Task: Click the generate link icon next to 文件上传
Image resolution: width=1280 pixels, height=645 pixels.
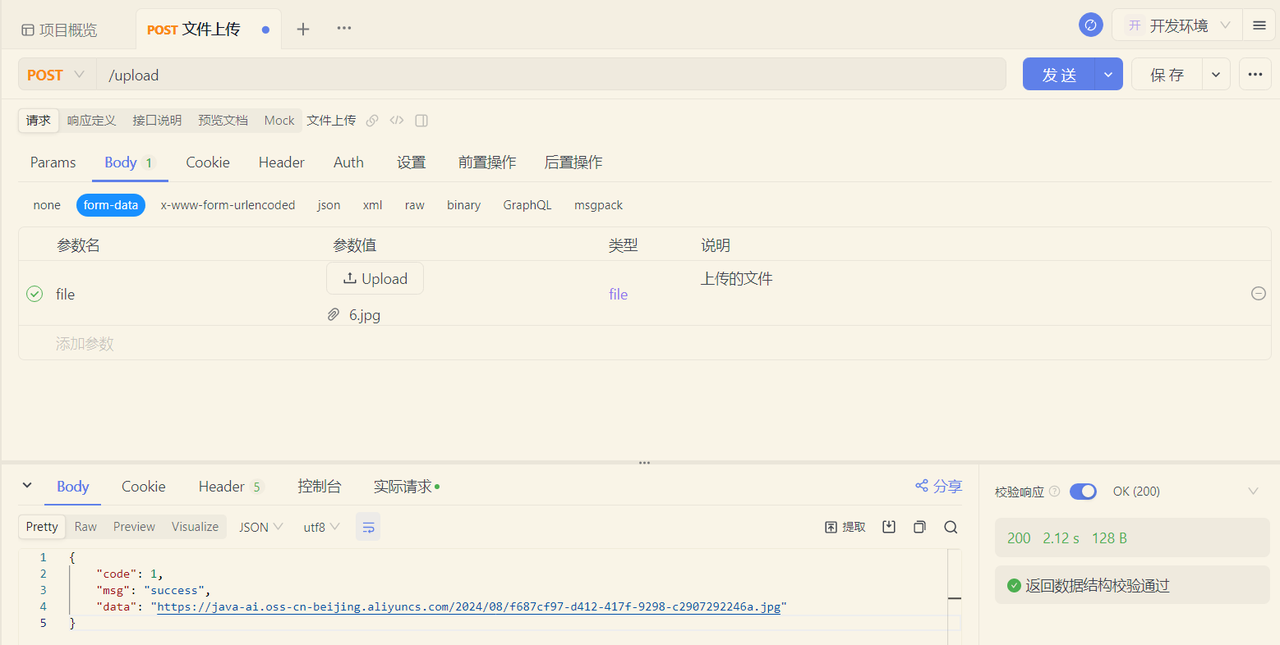Action: [371, 120]
